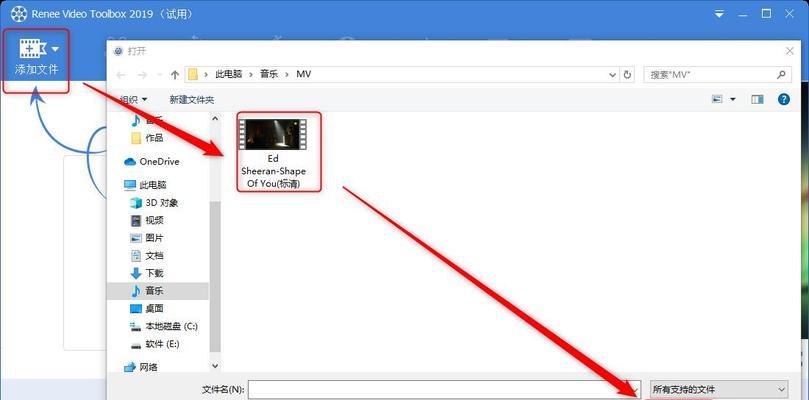Open the view options dropdown arrow

tap(733, 99)
